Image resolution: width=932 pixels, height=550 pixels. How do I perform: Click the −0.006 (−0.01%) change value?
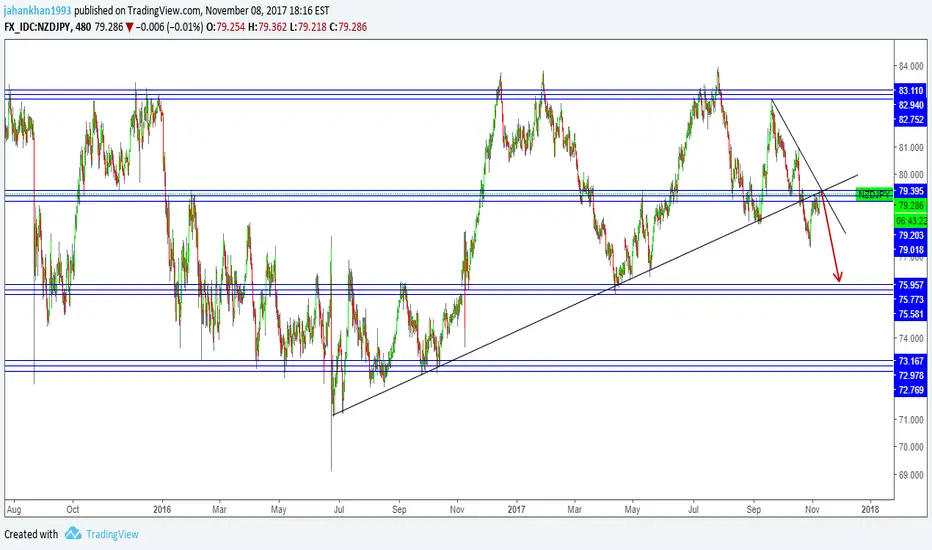pyautogui.click(x=169, y=27)
